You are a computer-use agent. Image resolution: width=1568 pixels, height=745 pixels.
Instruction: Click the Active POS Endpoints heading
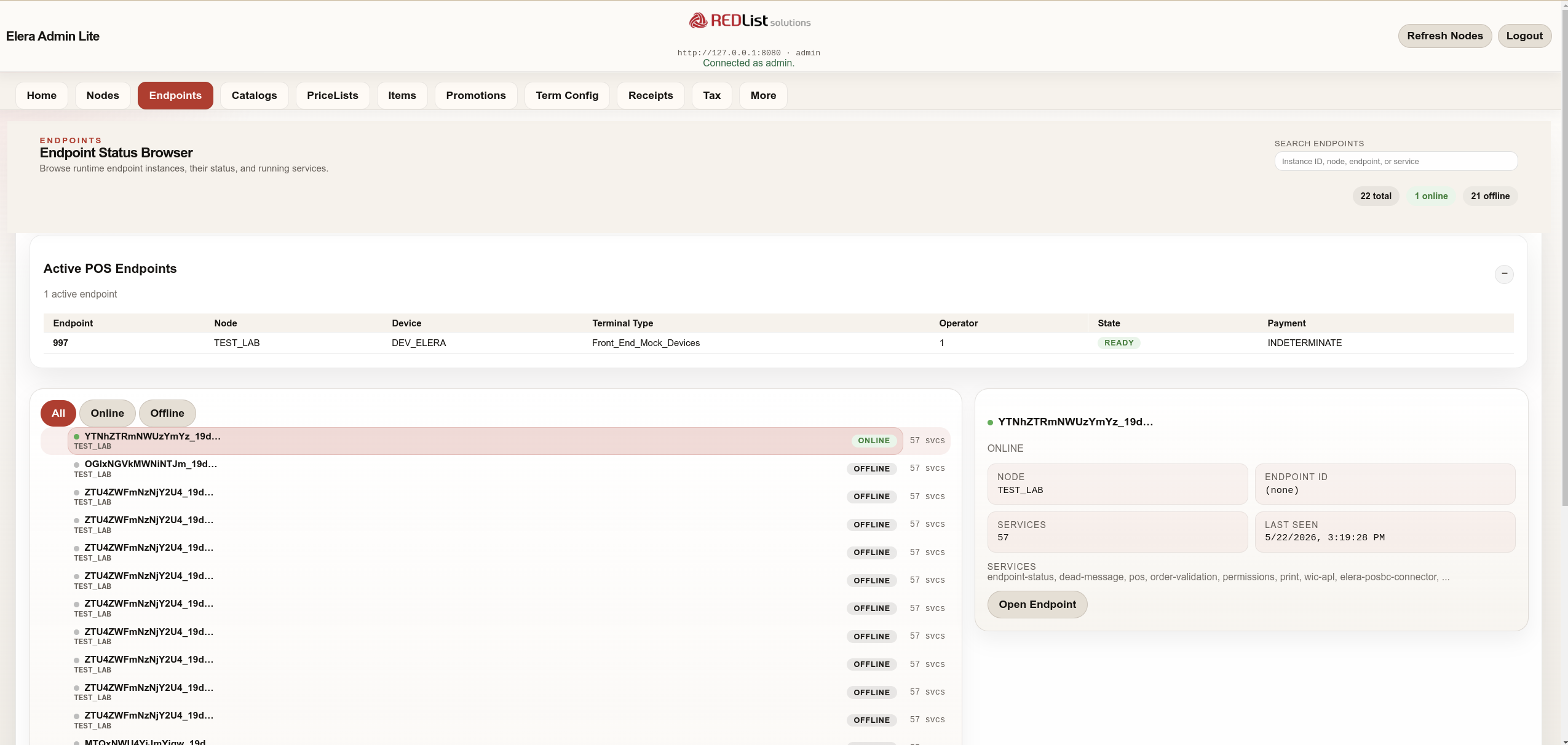pyautogui.click(x=110, y=269)
